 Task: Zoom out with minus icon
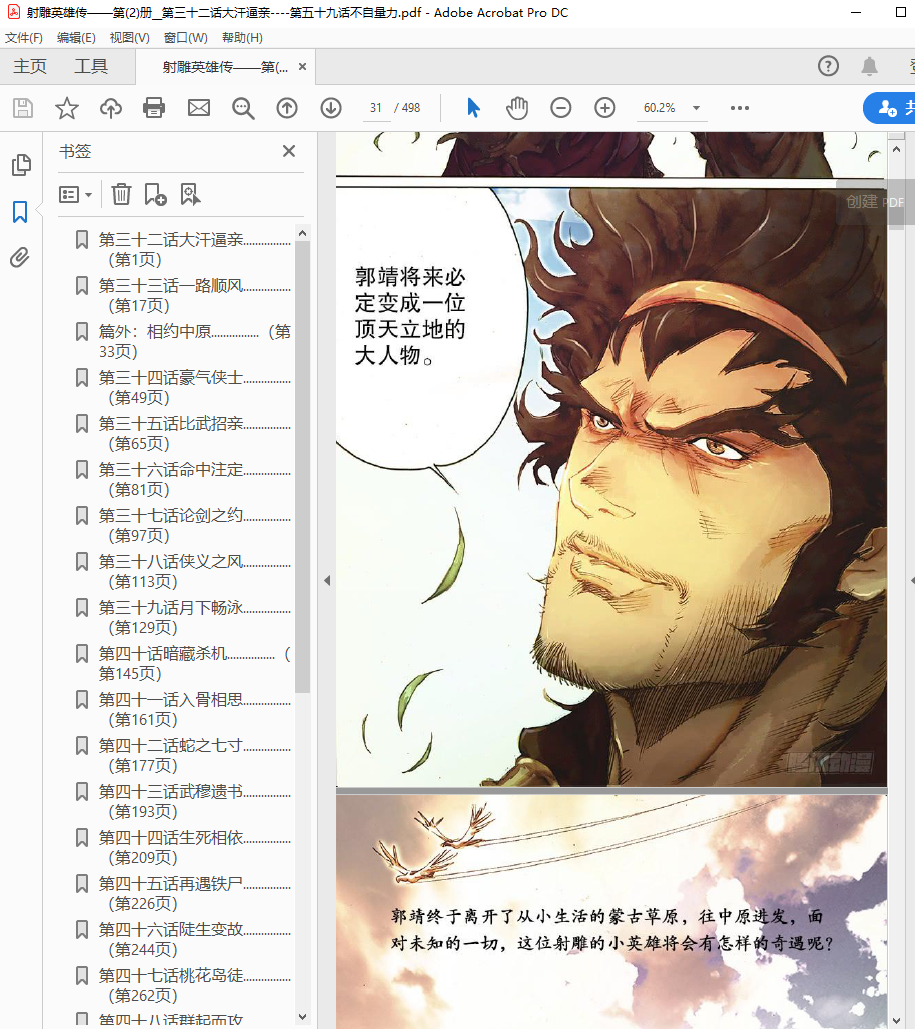(x=561, y=108)
